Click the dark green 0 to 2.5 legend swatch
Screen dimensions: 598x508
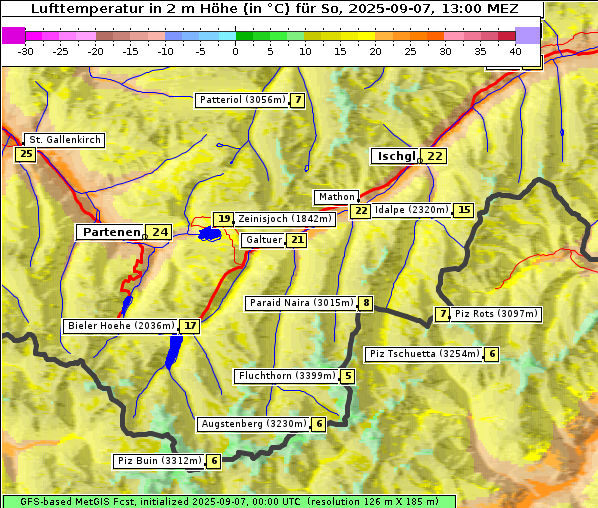pyautogui.click(x=244, y=36)
